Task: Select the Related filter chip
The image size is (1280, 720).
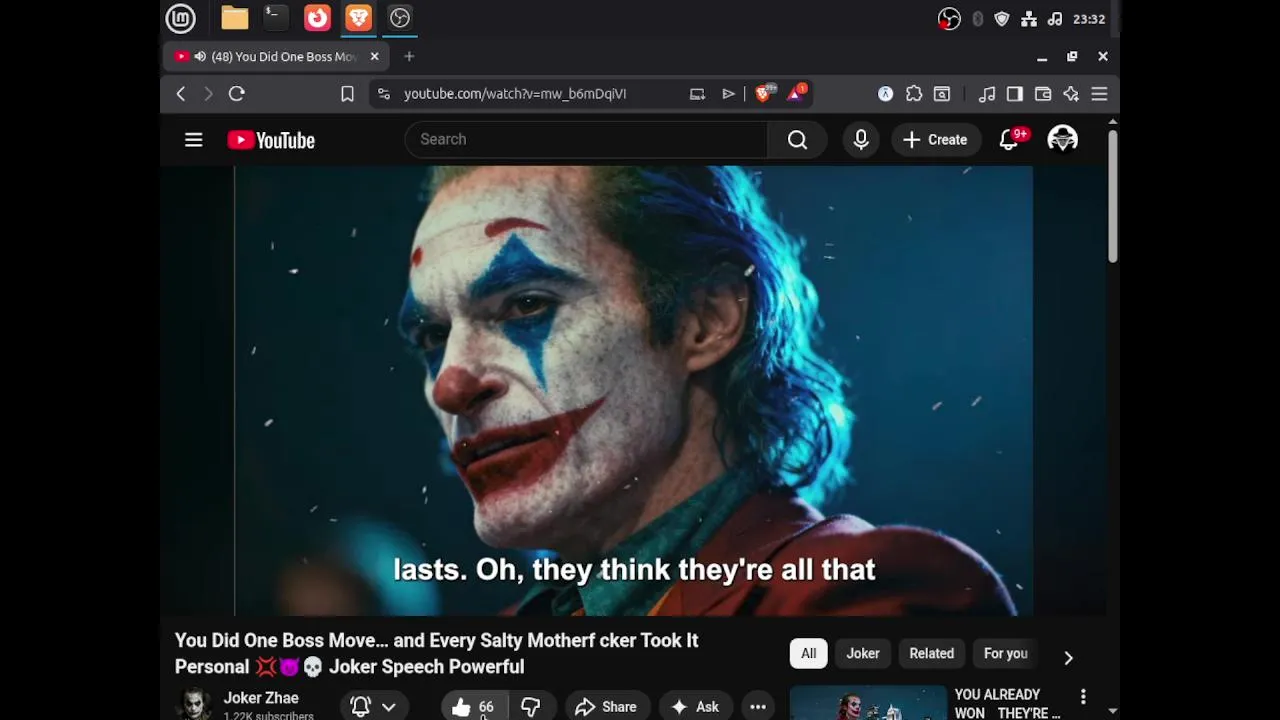Action: 932,653
